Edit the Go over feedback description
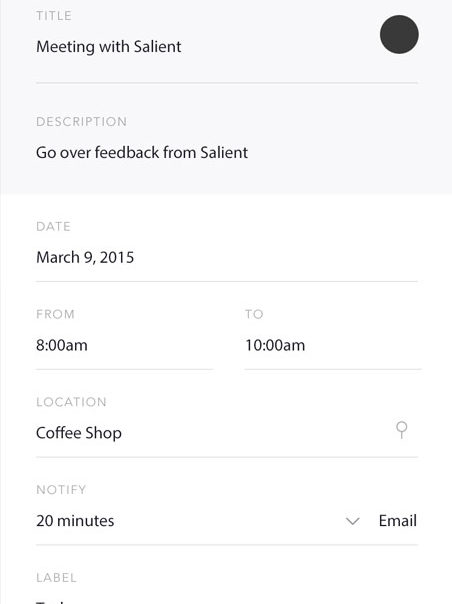 coord(142,153)
